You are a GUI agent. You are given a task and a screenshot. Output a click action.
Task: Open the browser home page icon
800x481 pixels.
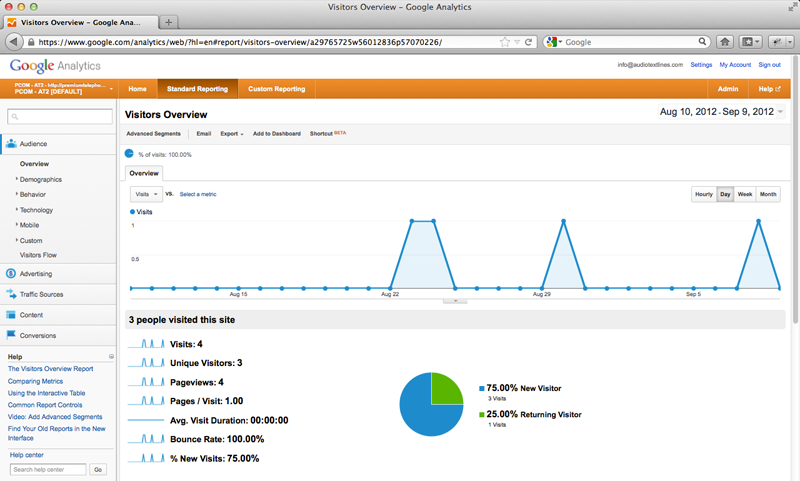[x=724, y=42]
